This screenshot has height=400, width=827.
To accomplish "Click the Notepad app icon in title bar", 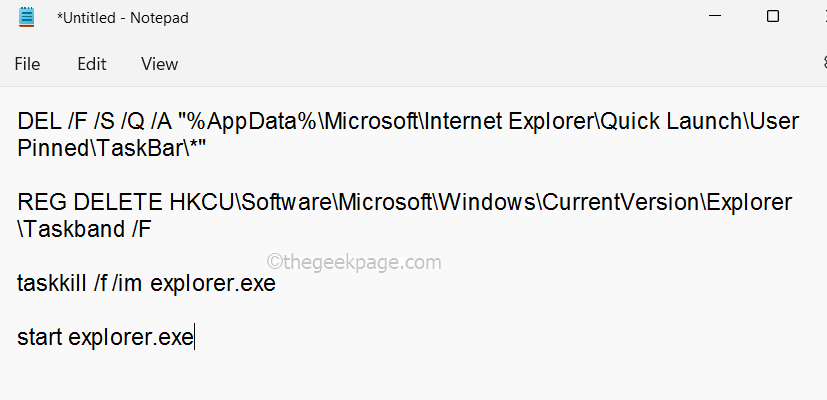I will click(x=26, y=18).
